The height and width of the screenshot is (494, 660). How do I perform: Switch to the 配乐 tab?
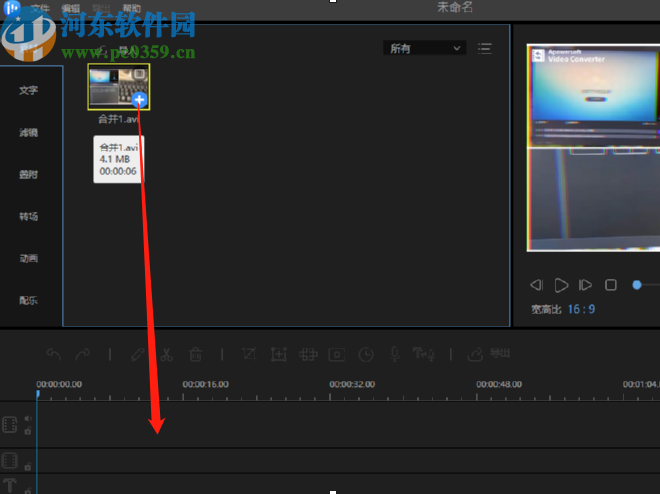29,300
